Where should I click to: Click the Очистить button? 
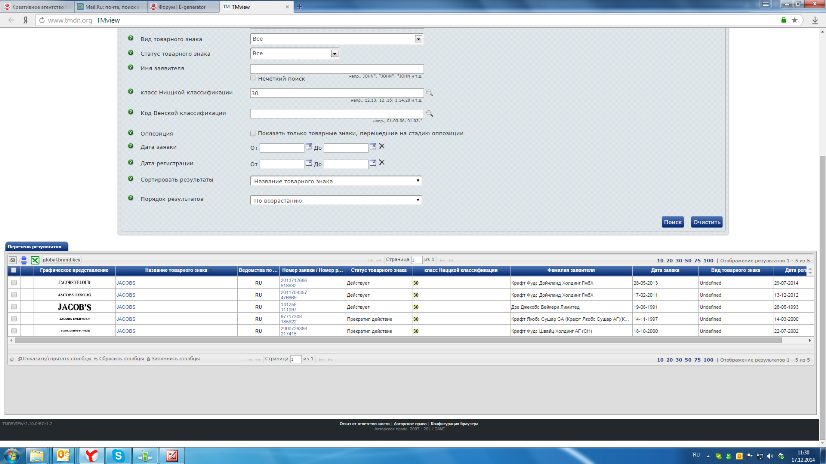point(706,222)
